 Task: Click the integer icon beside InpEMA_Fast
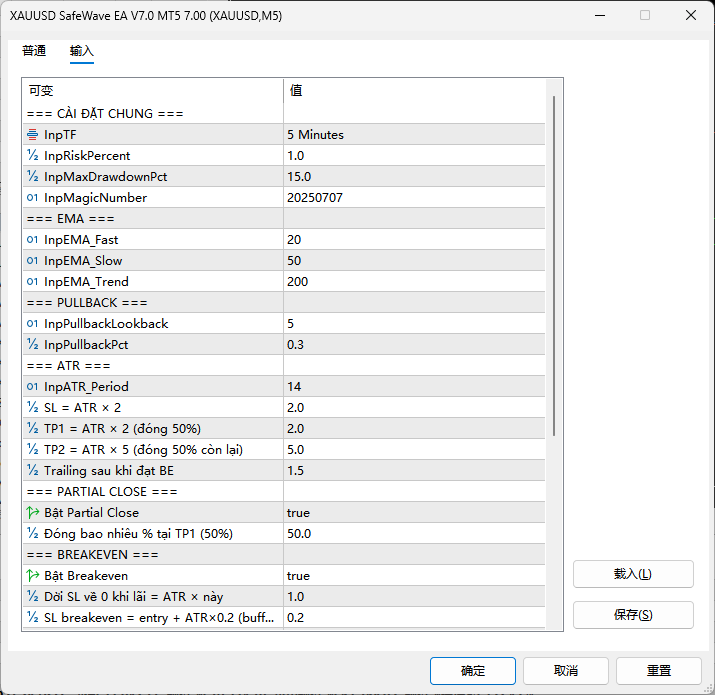pos(33,240)
